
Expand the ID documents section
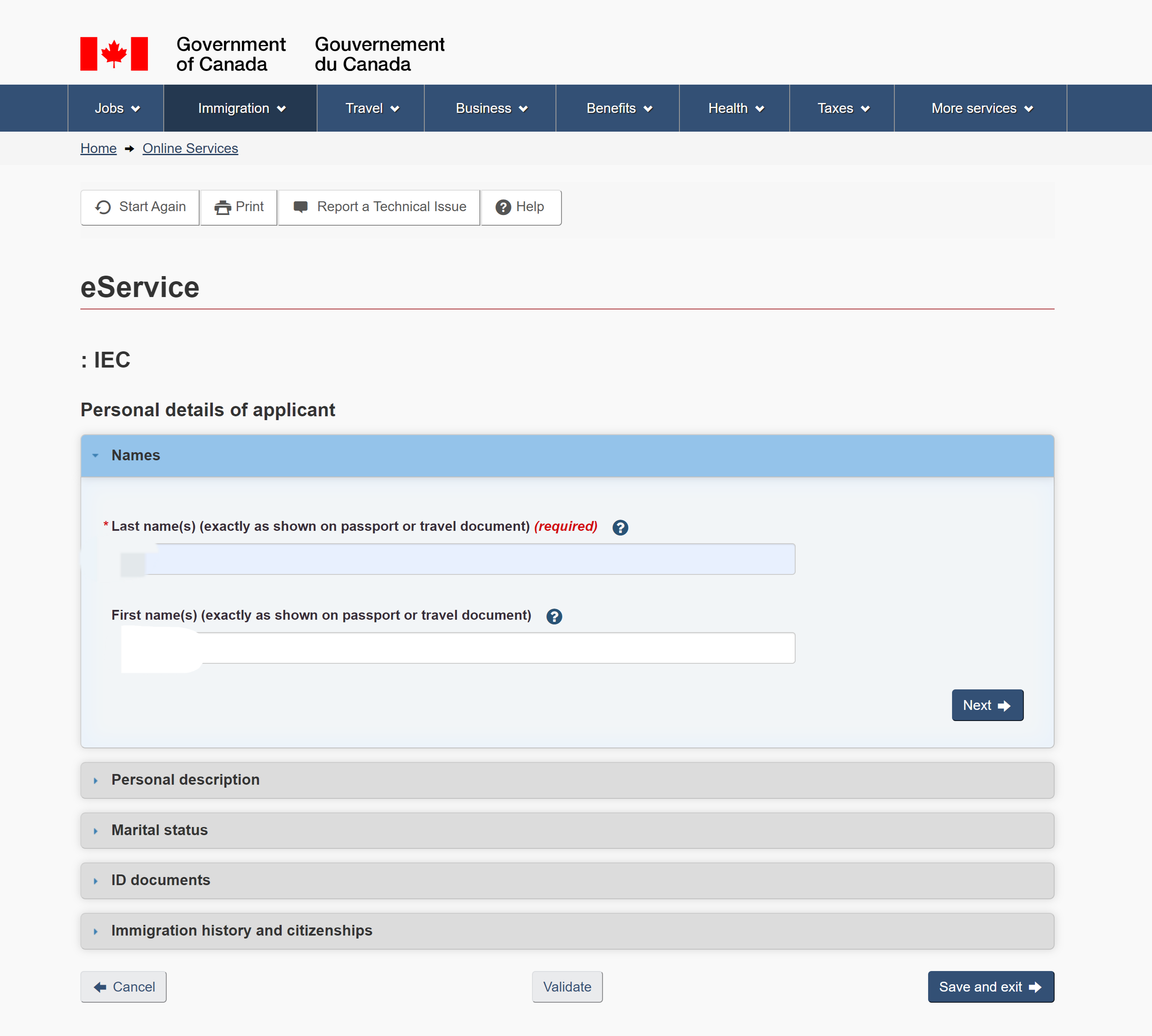point(161,880)
